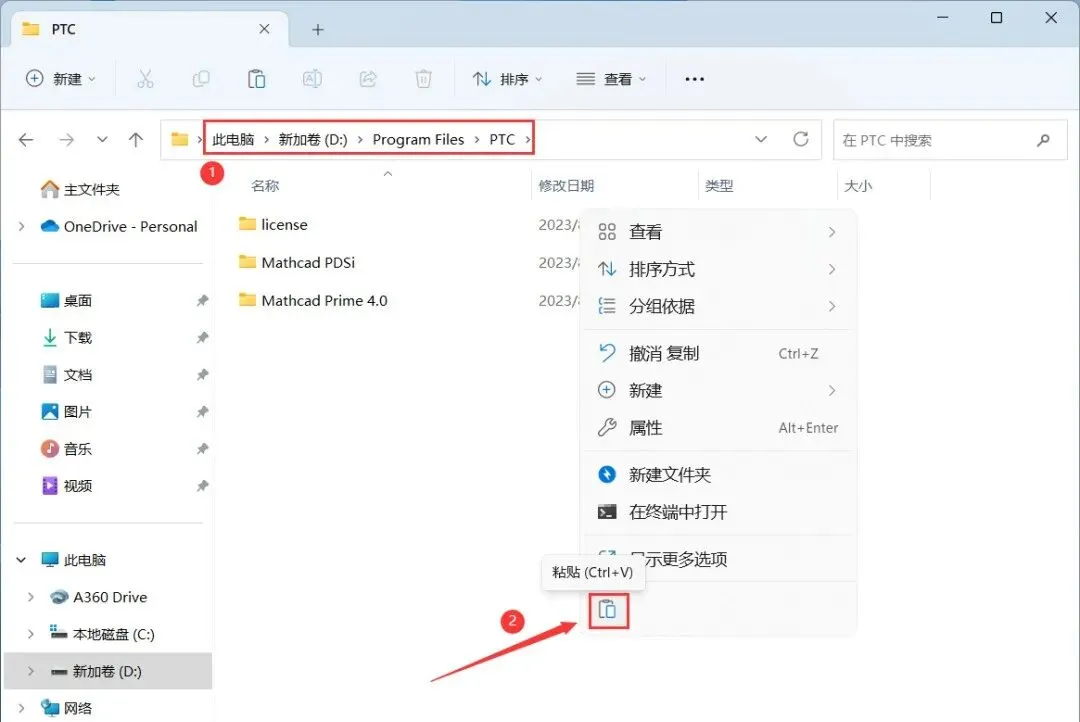
Task: Open the Sort (排序) toolbar dropdown
Action: tap(507, 79)
